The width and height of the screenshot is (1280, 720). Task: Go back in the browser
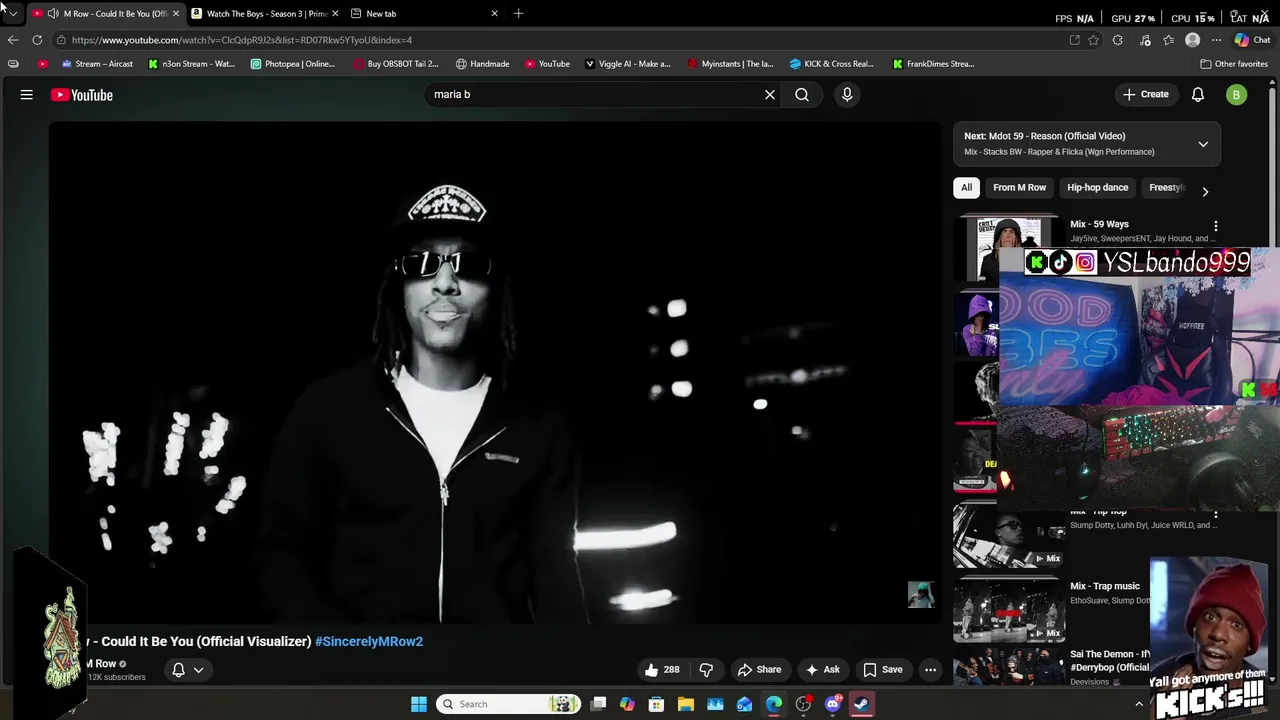[12, 40]
